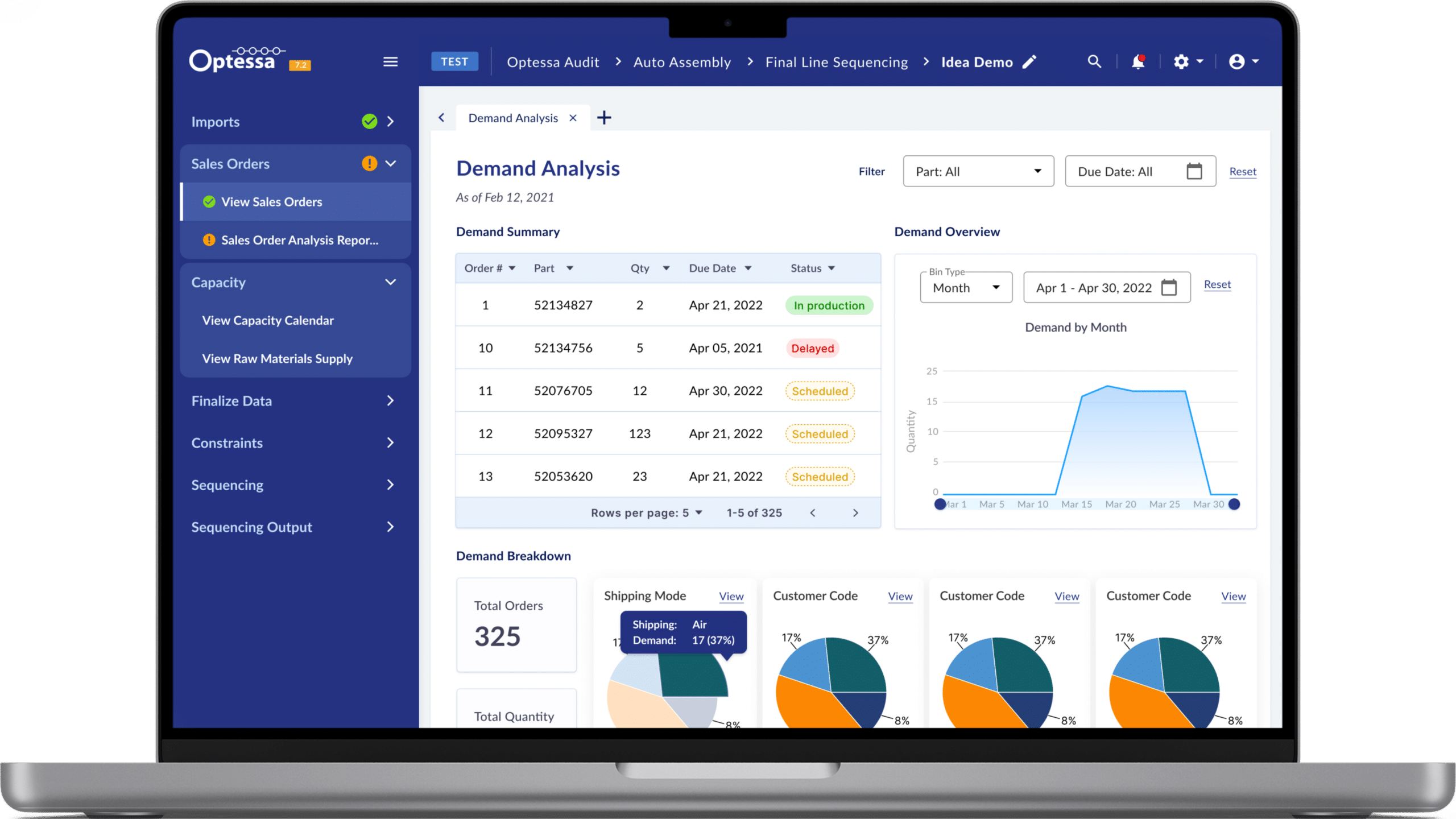
Task: Go to next table page arrow
Action: coord(855,513)
